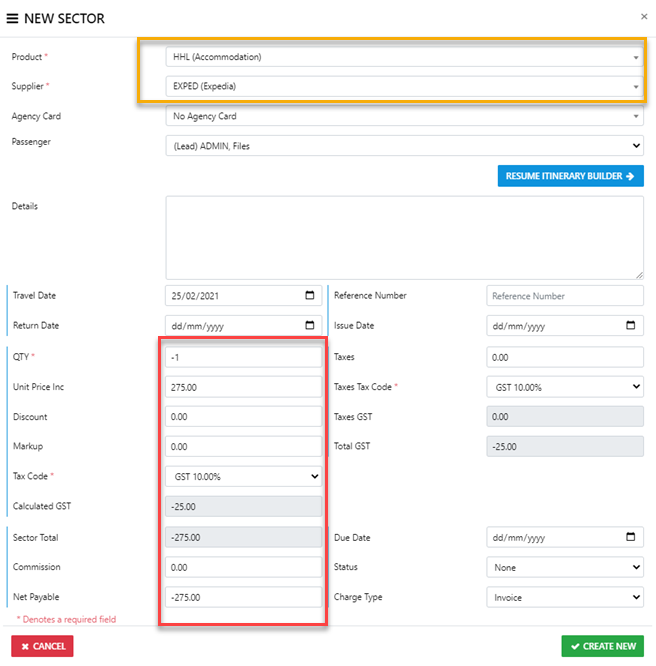656x666 pixels.
Task: Open the Status dropdown
Action: [565, 567]
